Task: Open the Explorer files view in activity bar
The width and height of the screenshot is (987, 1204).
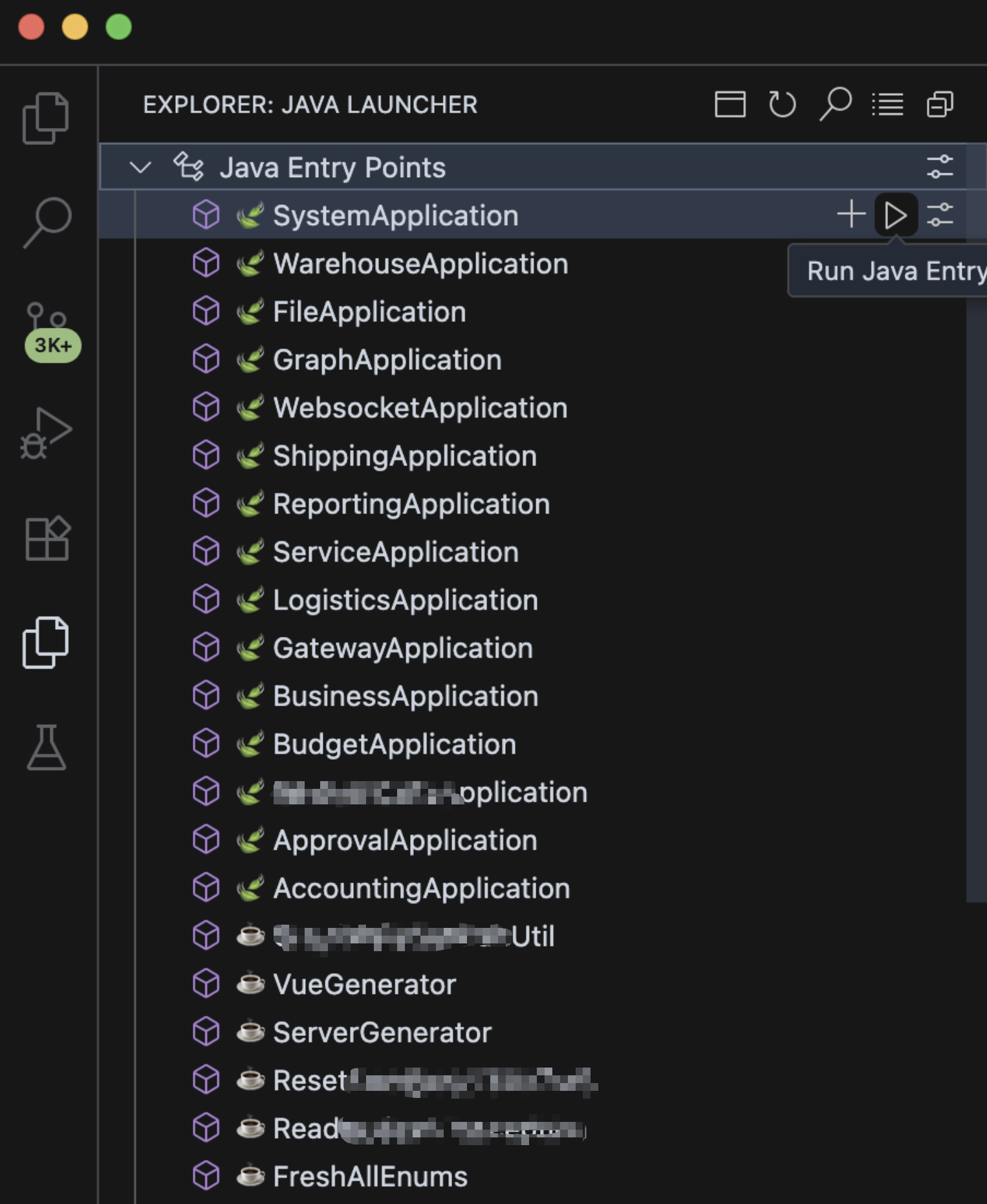Action: click(45, 118)
